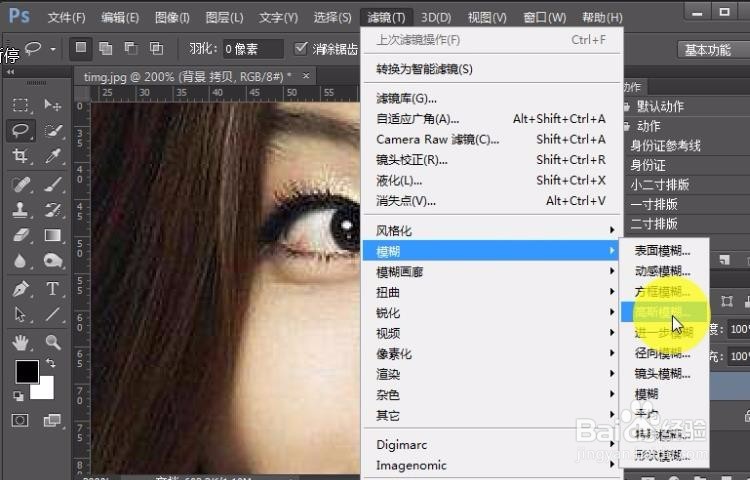
Task: Open the 图像(I) menu
Action: tap(172, 18)
